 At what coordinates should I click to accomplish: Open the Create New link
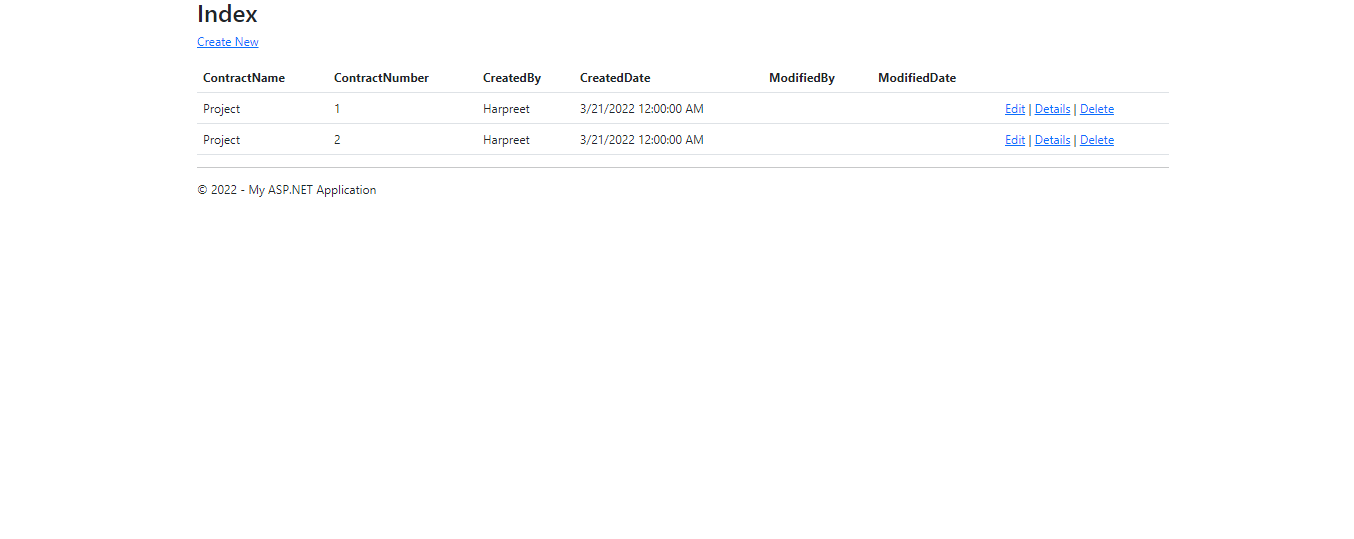click(227, 42)
